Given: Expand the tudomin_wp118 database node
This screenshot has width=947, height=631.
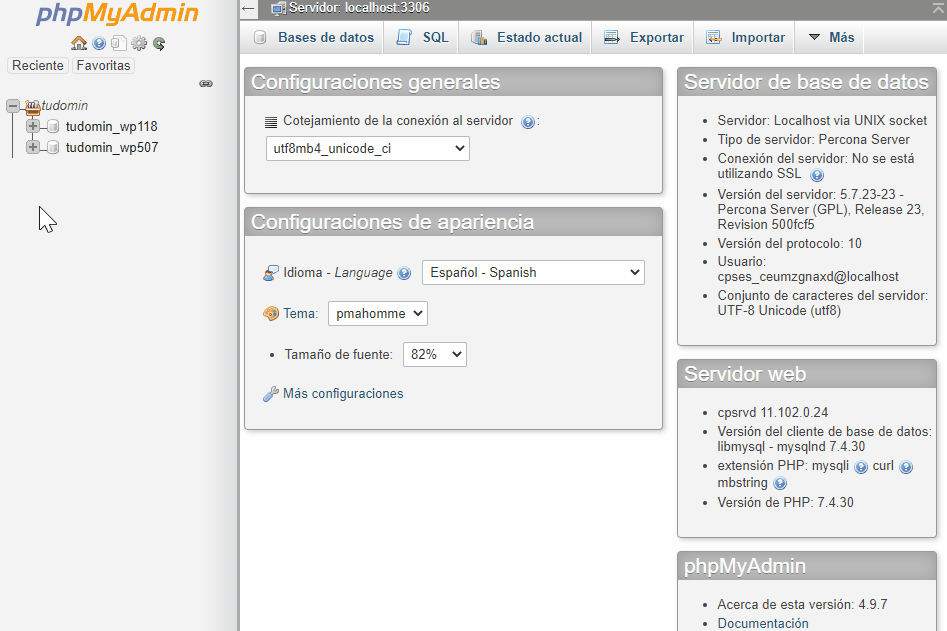Looking at the screenshot, I should click(x=33, y=126).
